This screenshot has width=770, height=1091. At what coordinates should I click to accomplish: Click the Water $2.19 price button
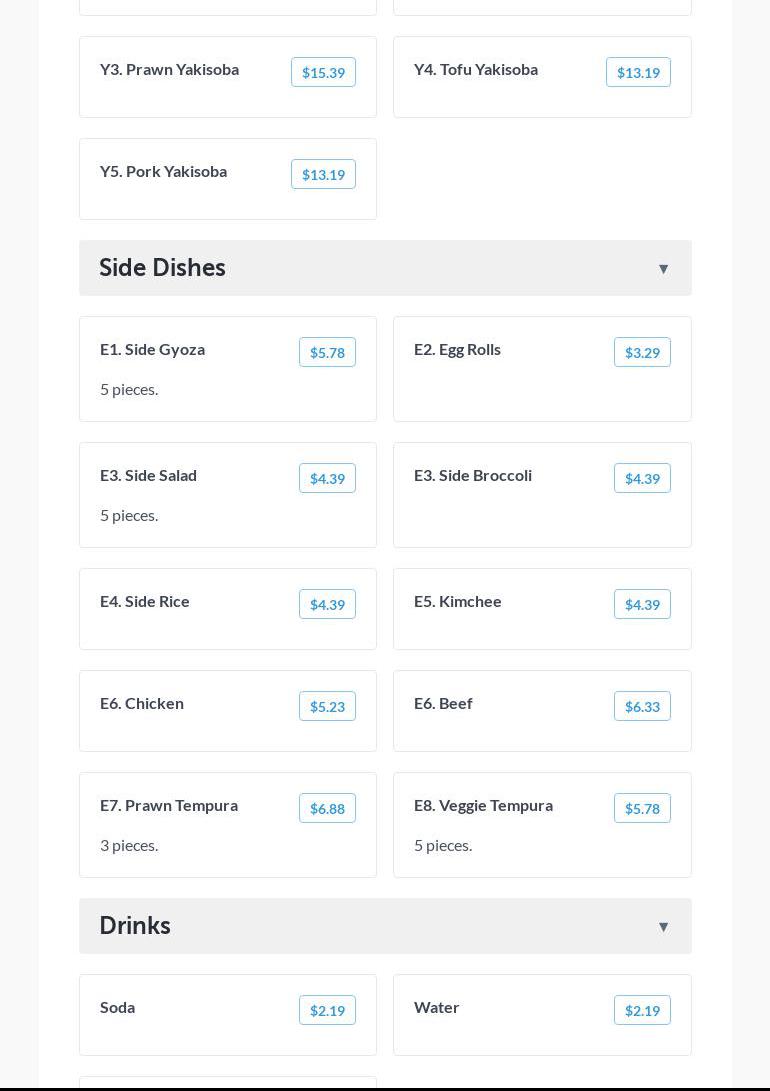tap(642, 1010)
